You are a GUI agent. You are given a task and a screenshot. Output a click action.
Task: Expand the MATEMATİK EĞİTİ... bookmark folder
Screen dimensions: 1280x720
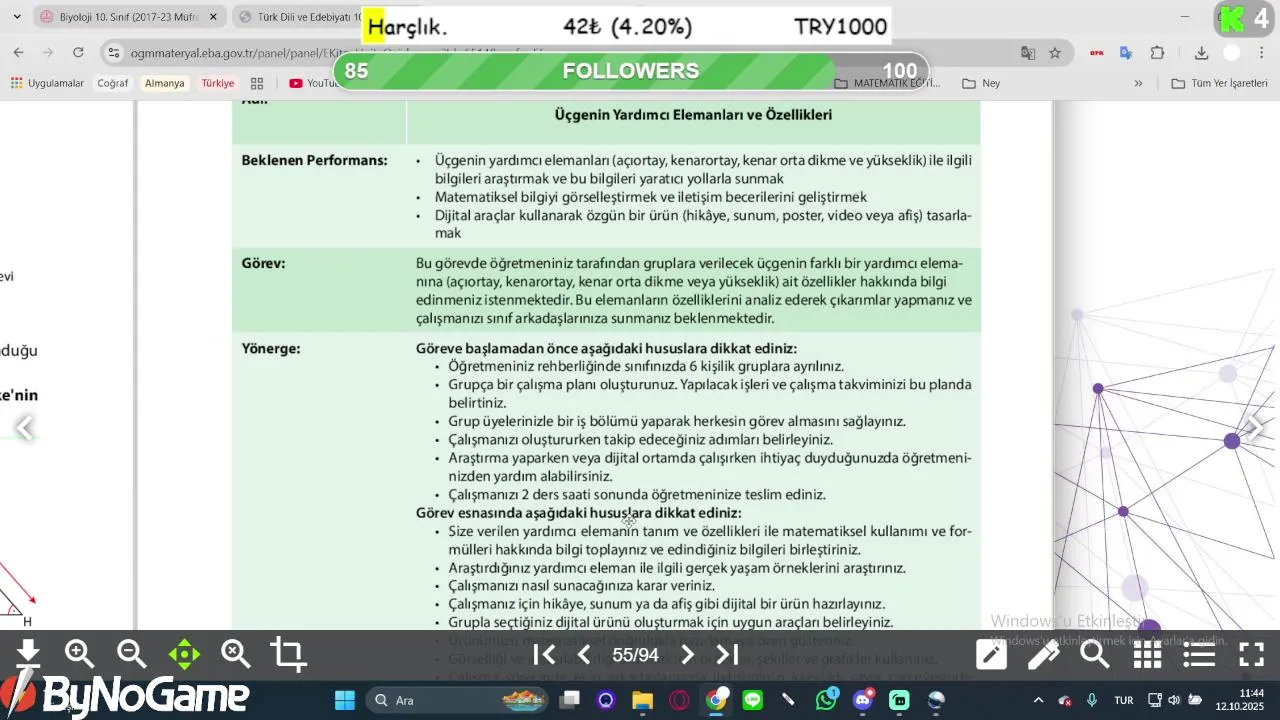(886, 83)
